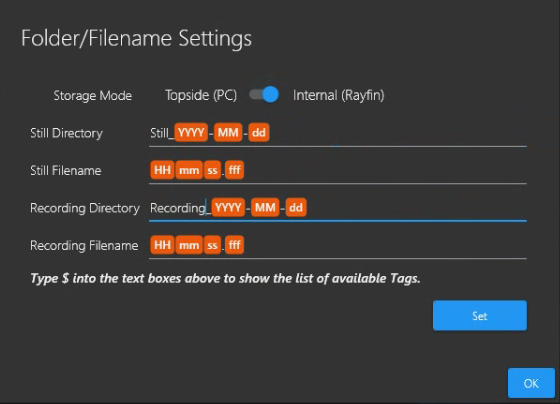Screen dimensions: 560x404
Task: Click the "Recording Directory" label
Action: [85, 208]
